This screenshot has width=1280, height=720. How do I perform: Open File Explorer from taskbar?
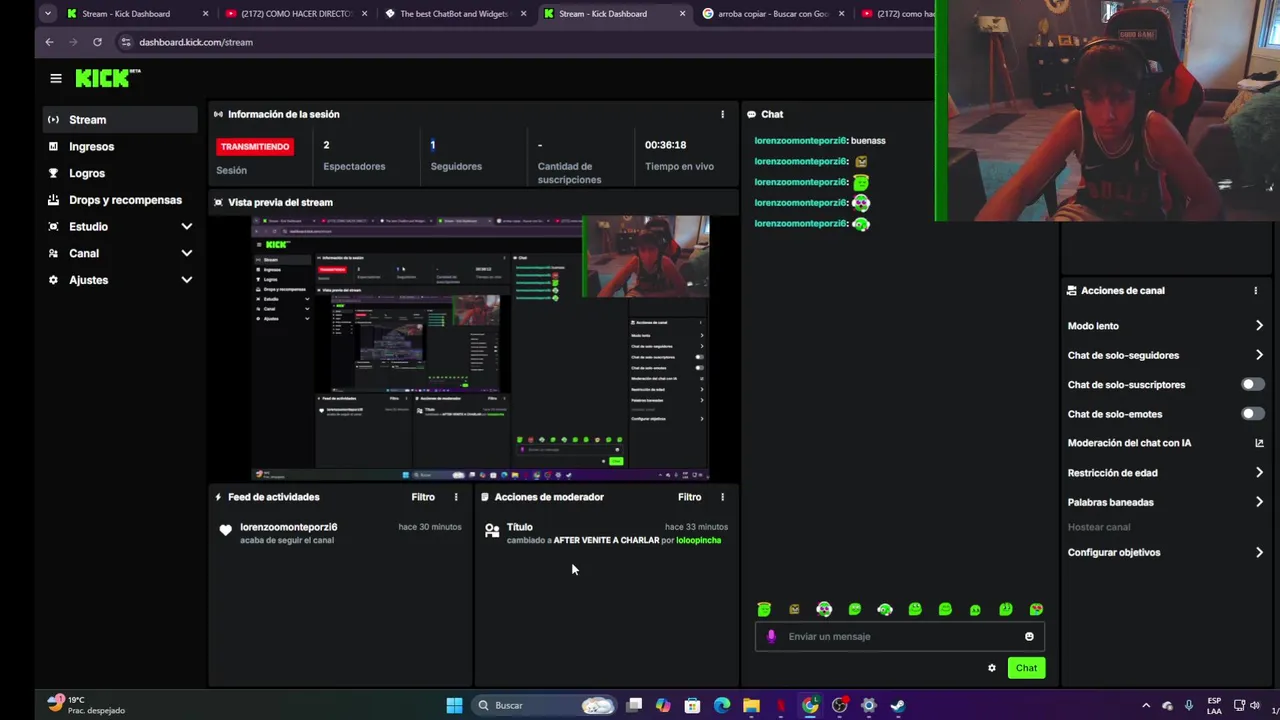(751, 705)
